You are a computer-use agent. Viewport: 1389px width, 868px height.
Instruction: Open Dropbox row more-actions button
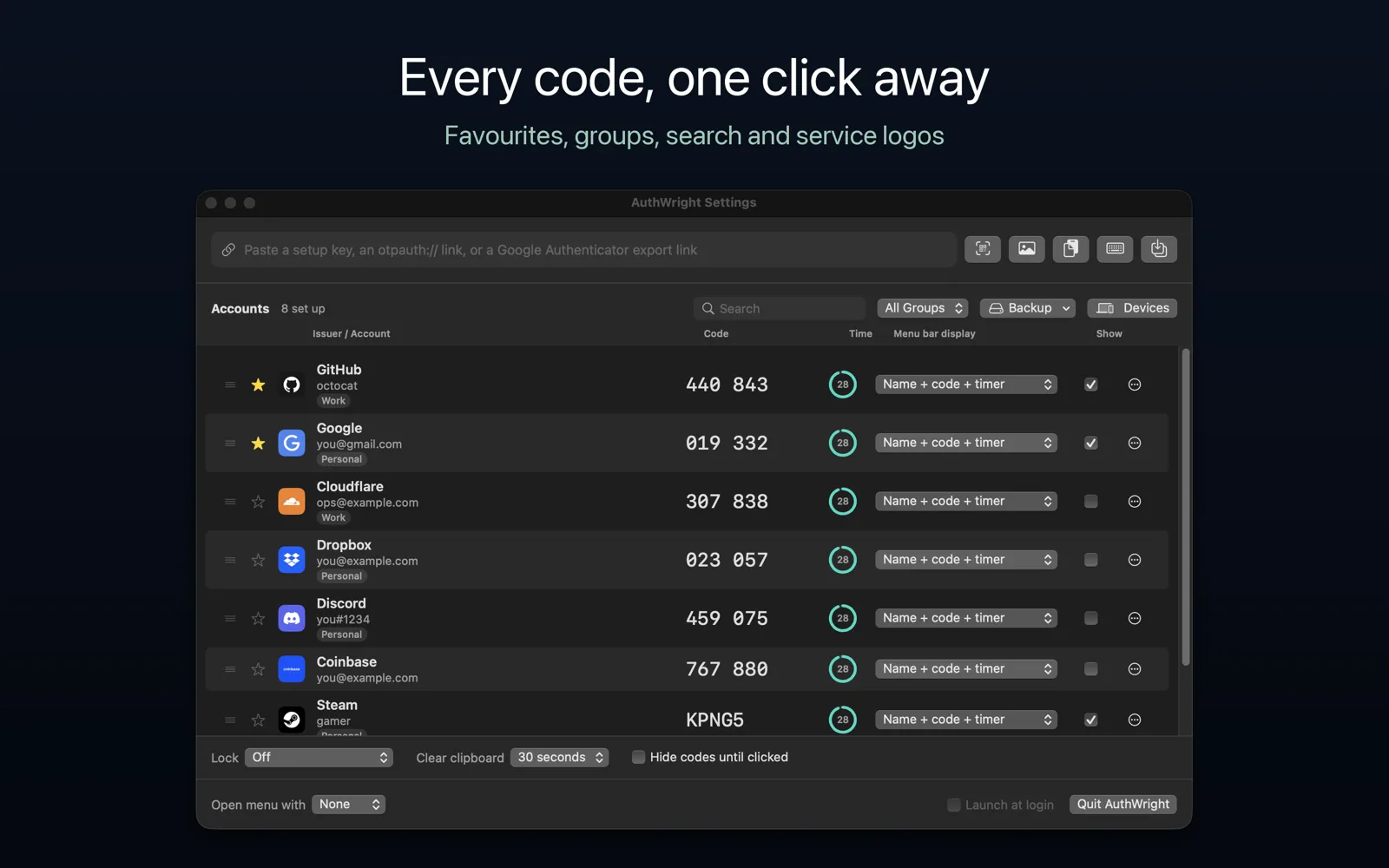pyautogui.click(x=1135, y=560)
